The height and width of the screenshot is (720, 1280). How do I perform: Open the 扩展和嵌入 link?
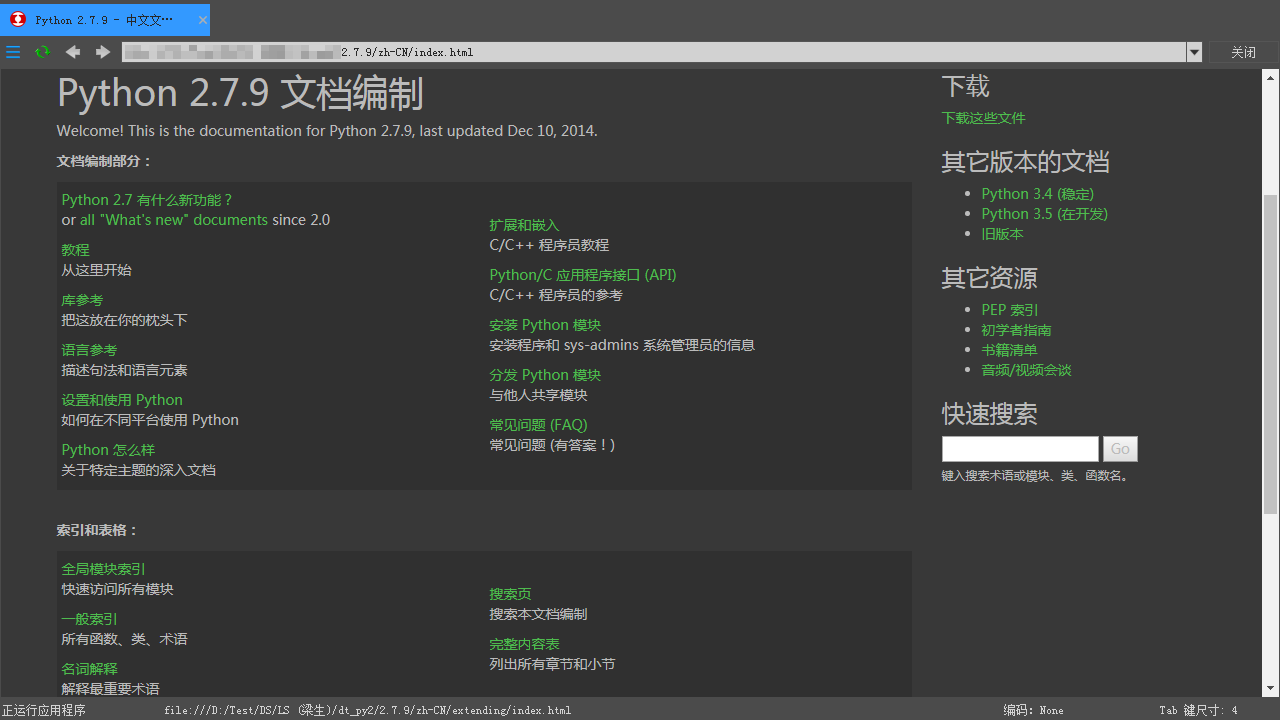524,225
